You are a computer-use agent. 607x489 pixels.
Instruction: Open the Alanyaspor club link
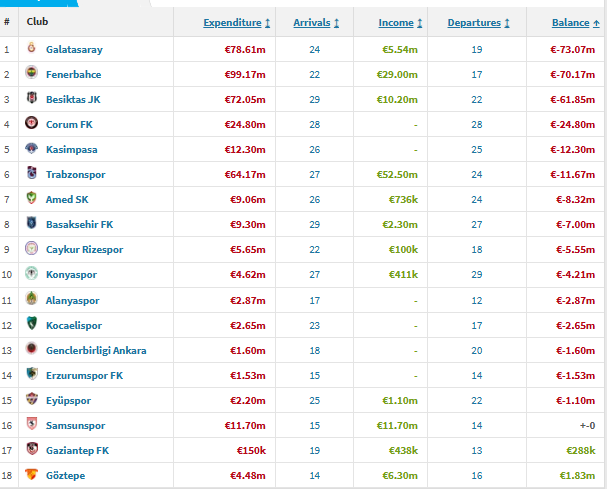click(72, 300)
